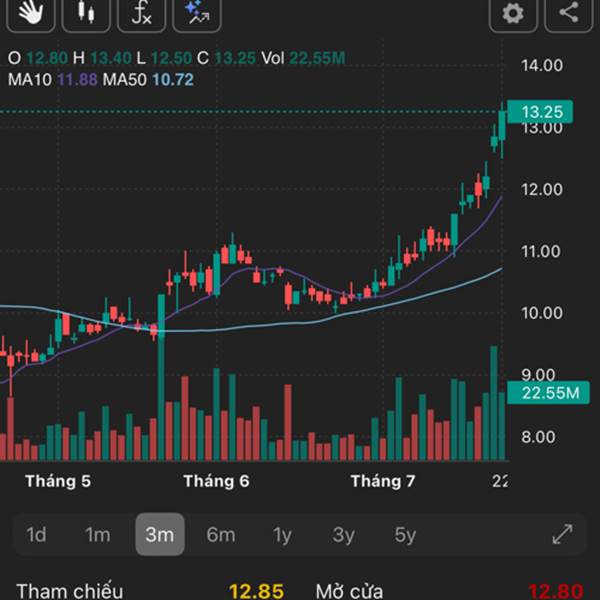Switch to 1m timeframe
The width and height of the screenshot is (600, 600).
coord(98,535)
